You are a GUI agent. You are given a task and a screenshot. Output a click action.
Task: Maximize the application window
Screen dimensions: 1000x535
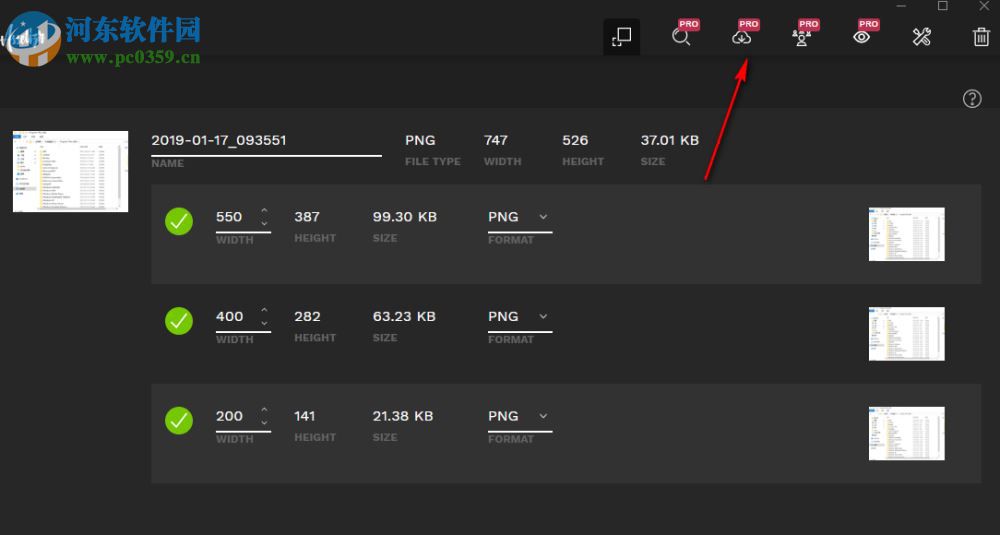[943, 6]
